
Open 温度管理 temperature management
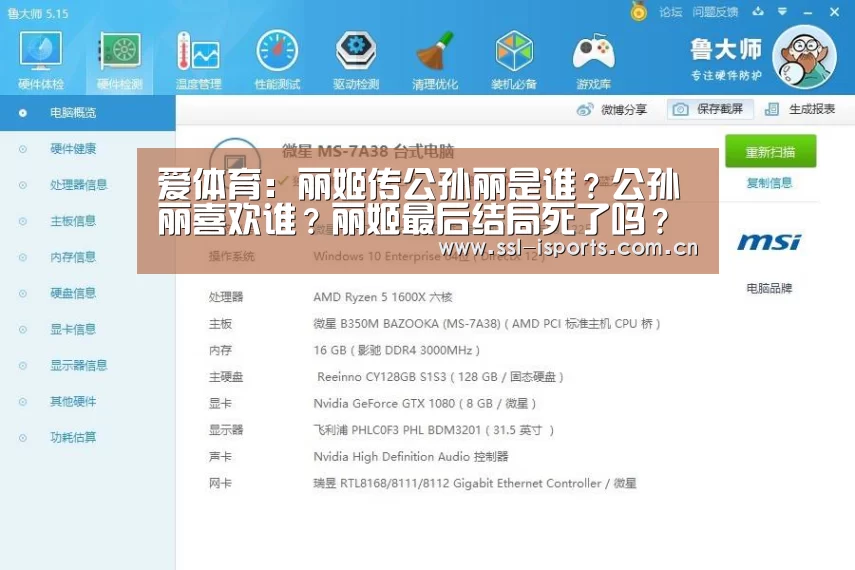pyautogui.click(x=198, y=60)
